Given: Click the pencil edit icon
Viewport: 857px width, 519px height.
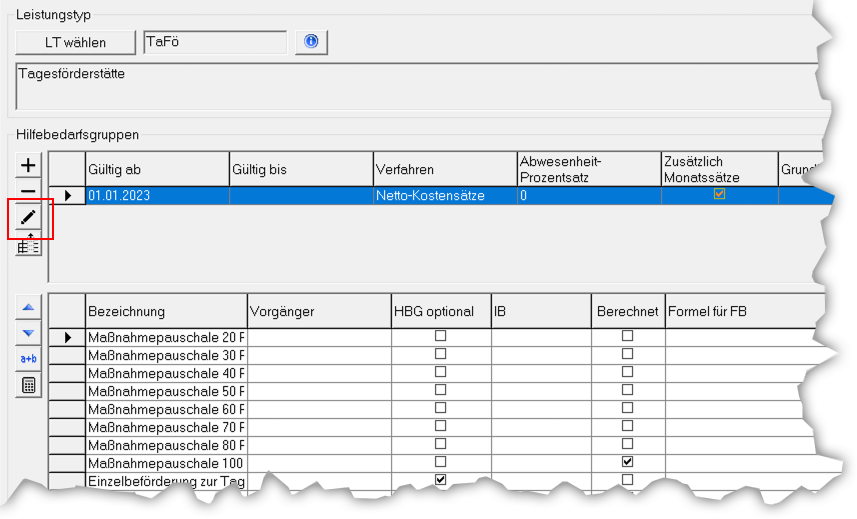Looking at the screenshot, I should (28, 216).
